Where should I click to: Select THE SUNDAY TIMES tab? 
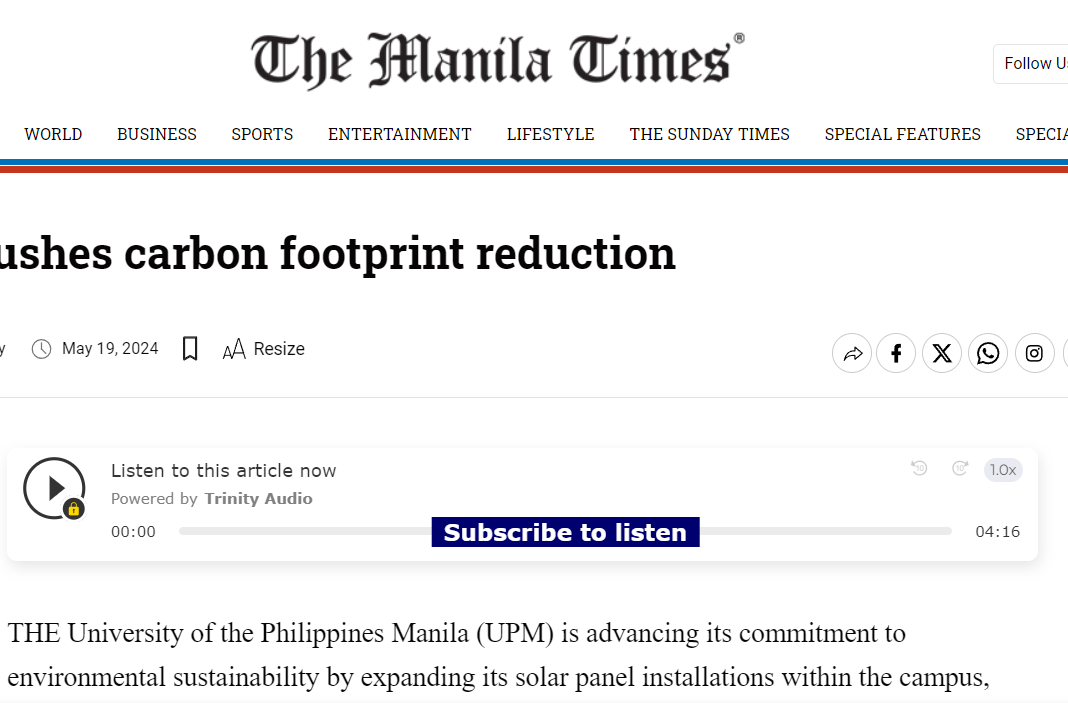pos(710,134)
